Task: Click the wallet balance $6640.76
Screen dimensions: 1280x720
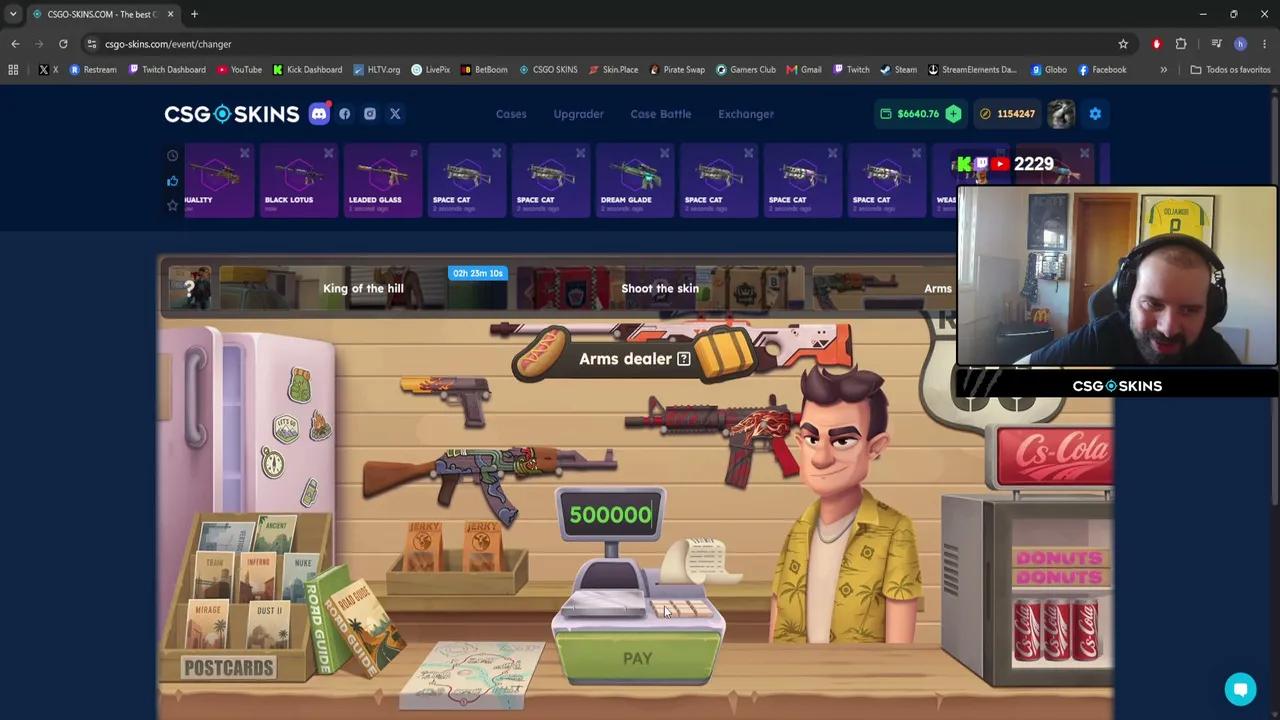Action: pos(911,114)
